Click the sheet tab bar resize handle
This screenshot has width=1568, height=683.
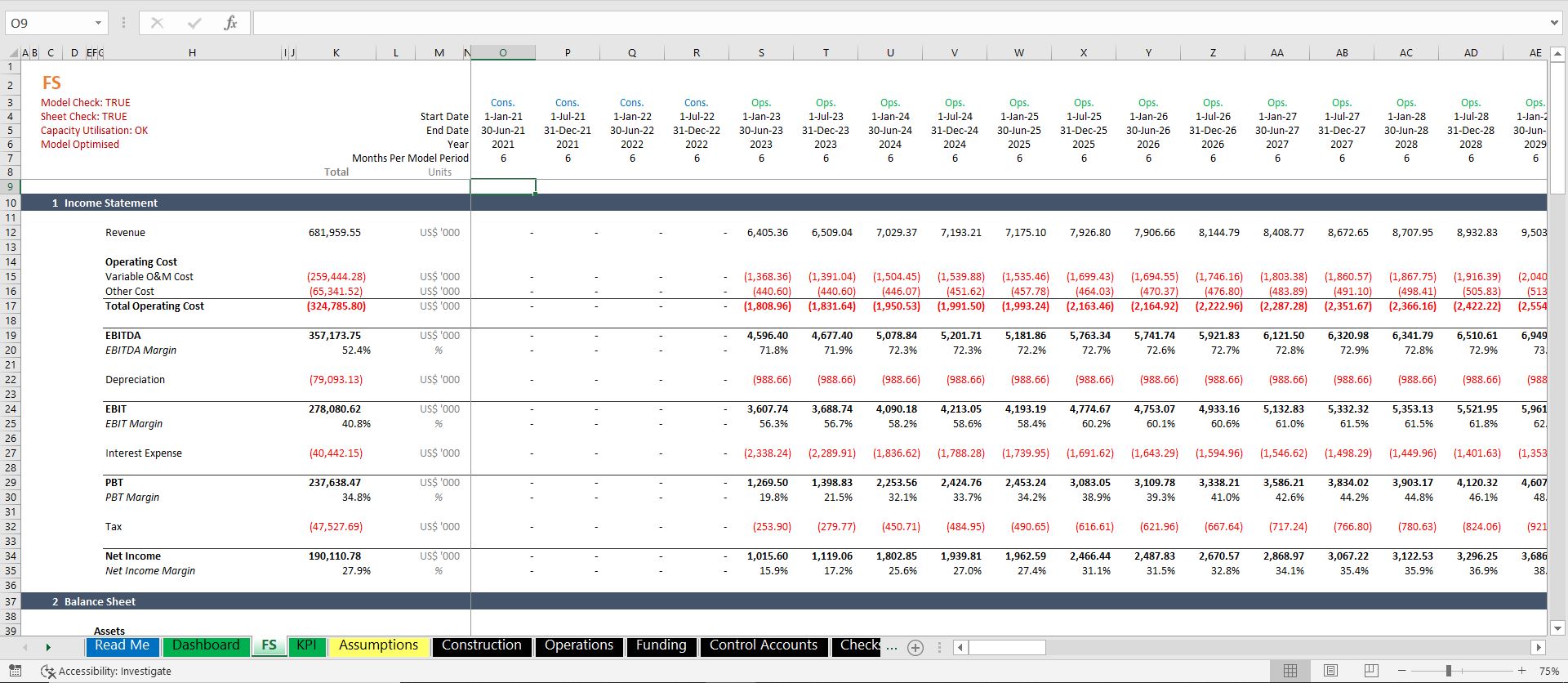point(939,647)
